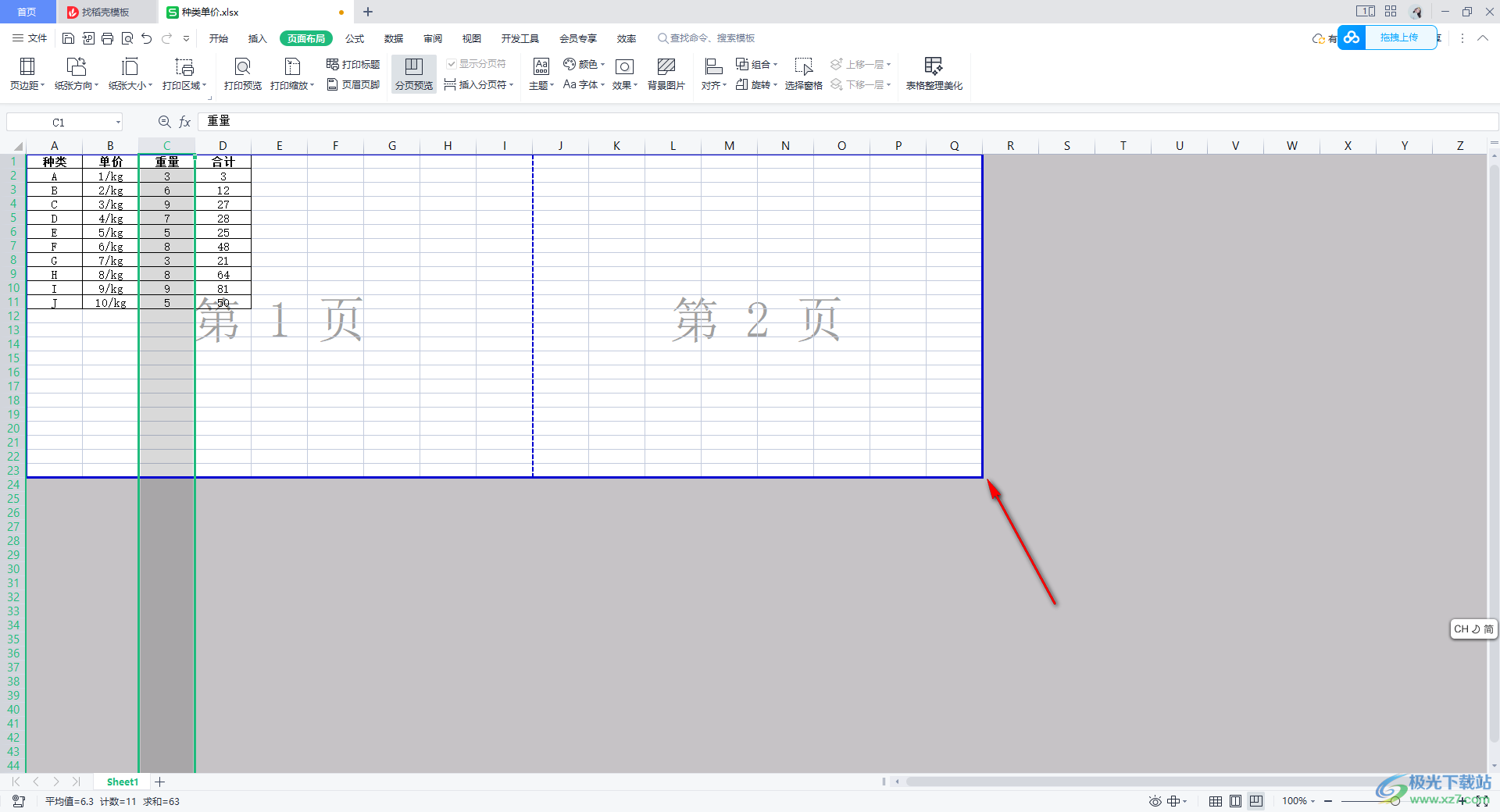
Task: Click the zoom slider handle
Action: [x=1395, y=801]
